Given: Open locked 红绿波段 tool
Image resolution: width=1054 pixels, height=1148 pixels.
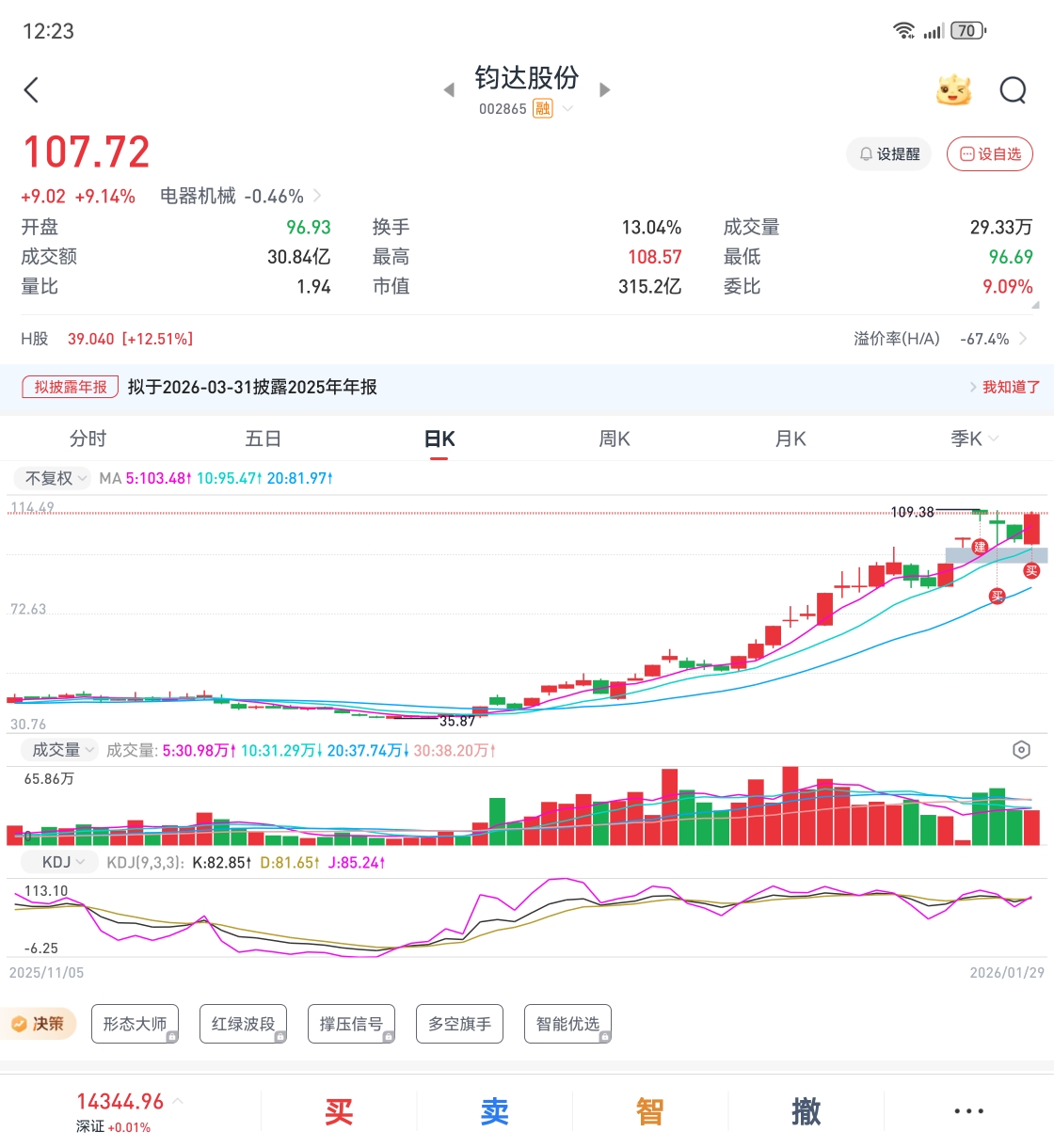Looking at the screenshot, I should (x=243, y=1024).
